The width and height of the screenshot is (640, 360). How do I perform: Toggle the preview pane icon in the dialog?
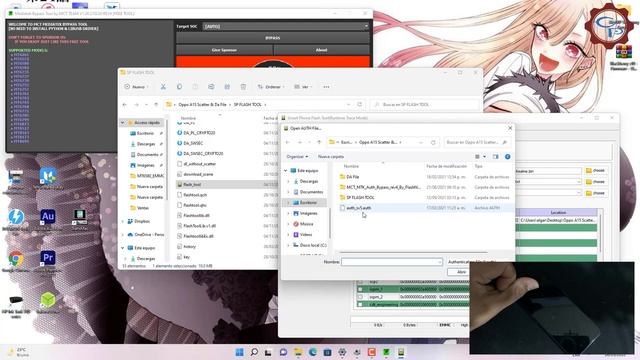tap(496, 157)
